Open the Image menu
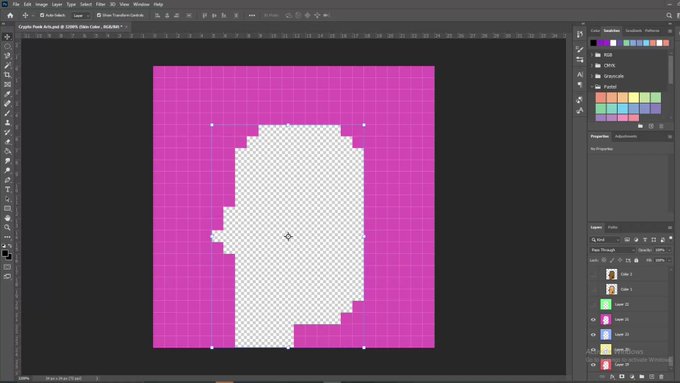Image resolution: width=680 pixels, height=383 pixels. [x=41, y=4]
